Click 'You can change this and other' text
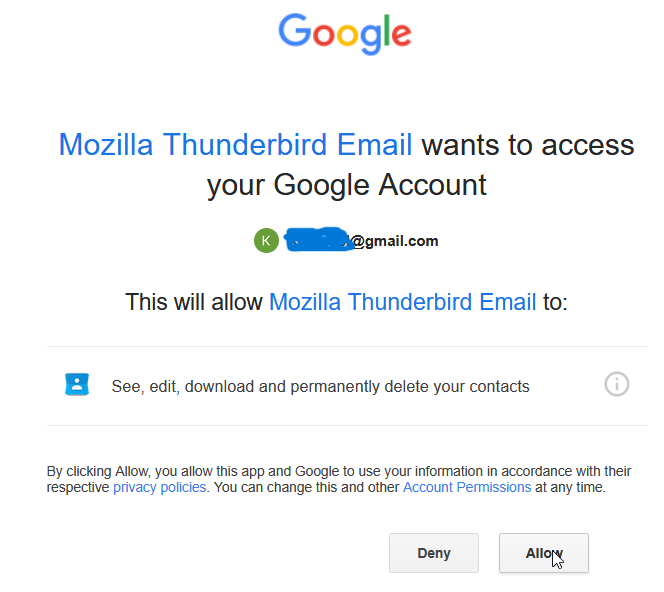Viewport: 664px width, 592px height. pos(306,487)
